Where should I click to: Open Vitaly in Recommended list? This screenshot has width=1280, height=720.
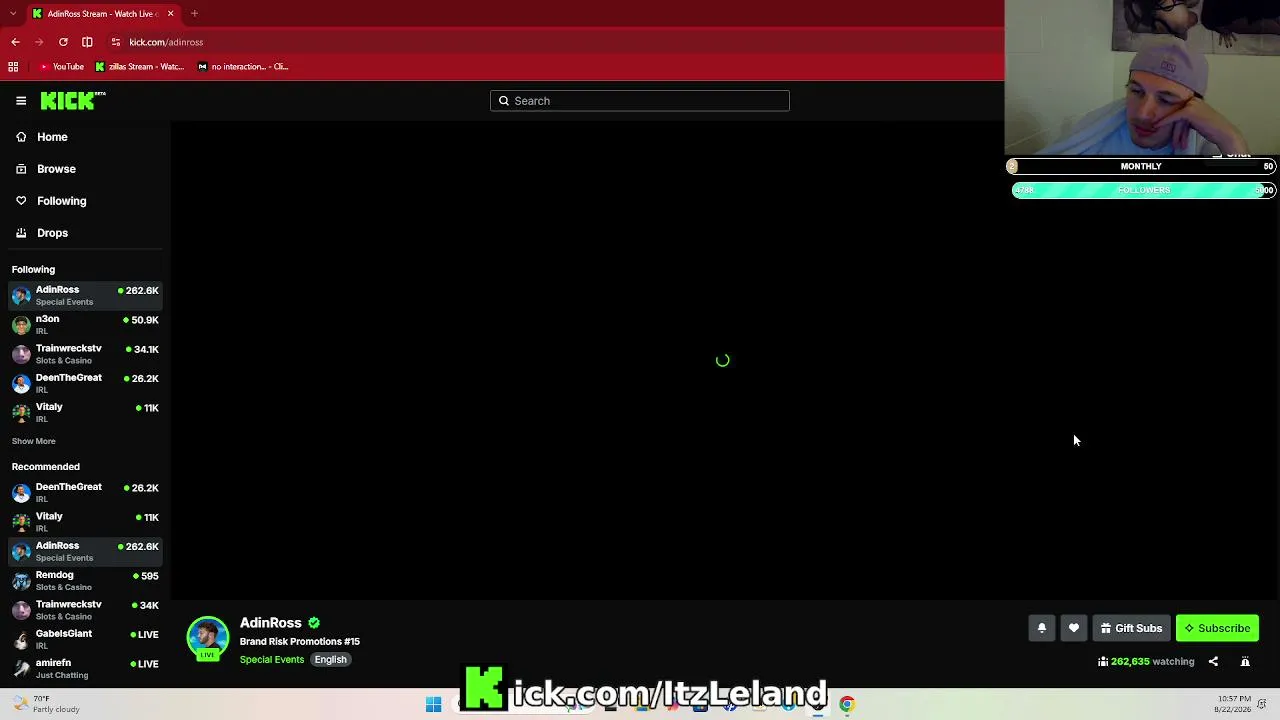(86, 521)
